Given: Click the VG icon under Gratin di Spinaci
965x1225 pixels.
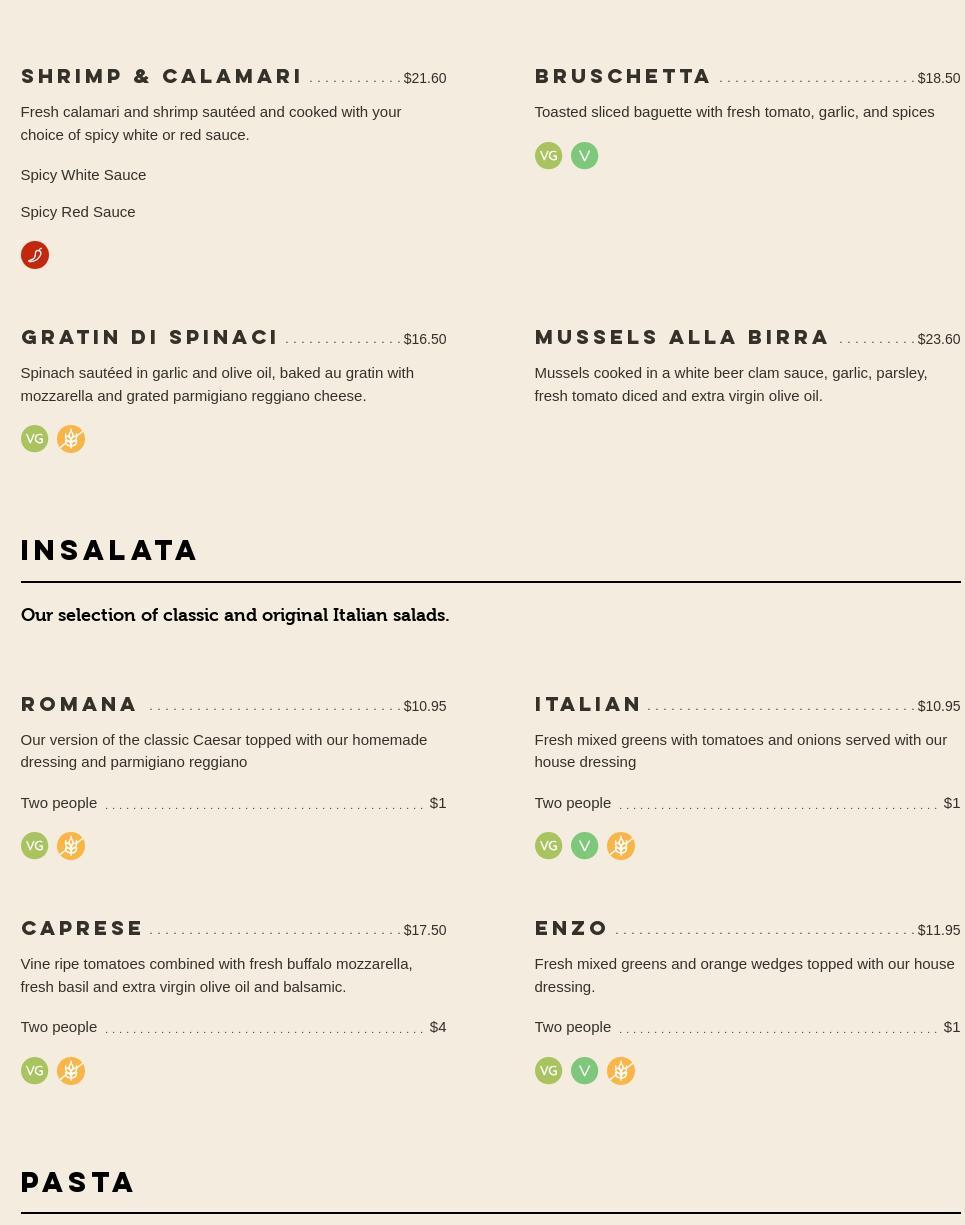Looking at the screenshot, I should [x=35, y=439].
